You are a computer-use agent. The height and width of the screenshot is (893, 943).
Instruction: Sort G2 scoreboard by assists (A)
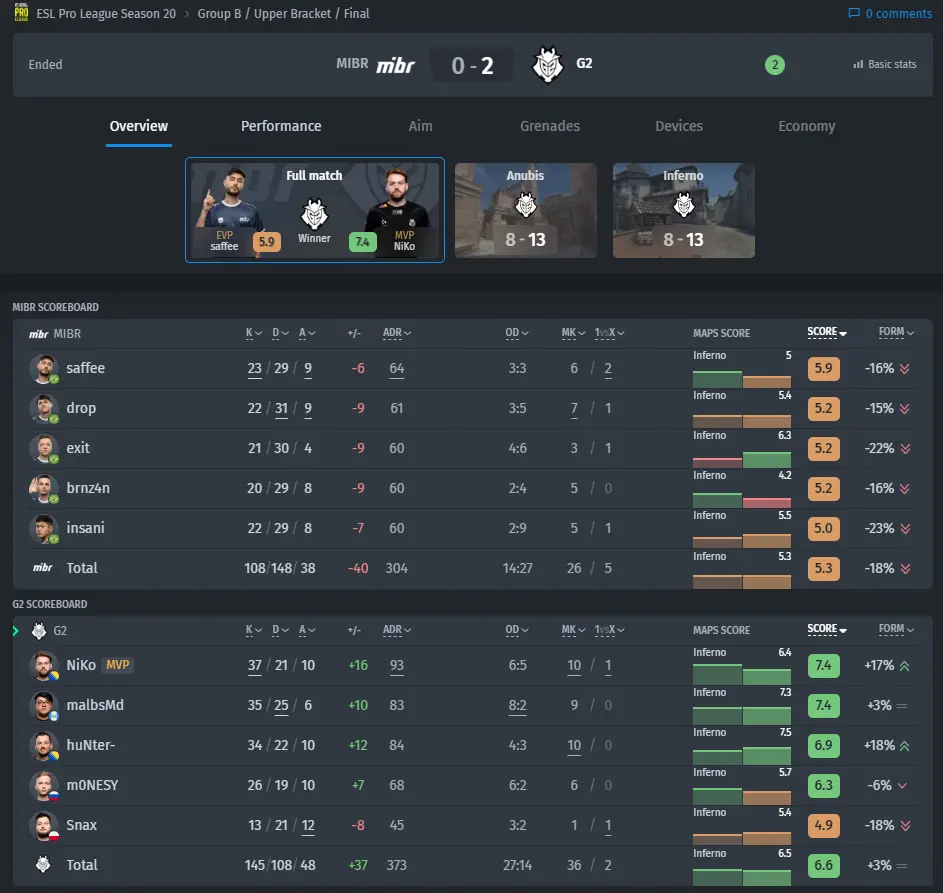307,630
